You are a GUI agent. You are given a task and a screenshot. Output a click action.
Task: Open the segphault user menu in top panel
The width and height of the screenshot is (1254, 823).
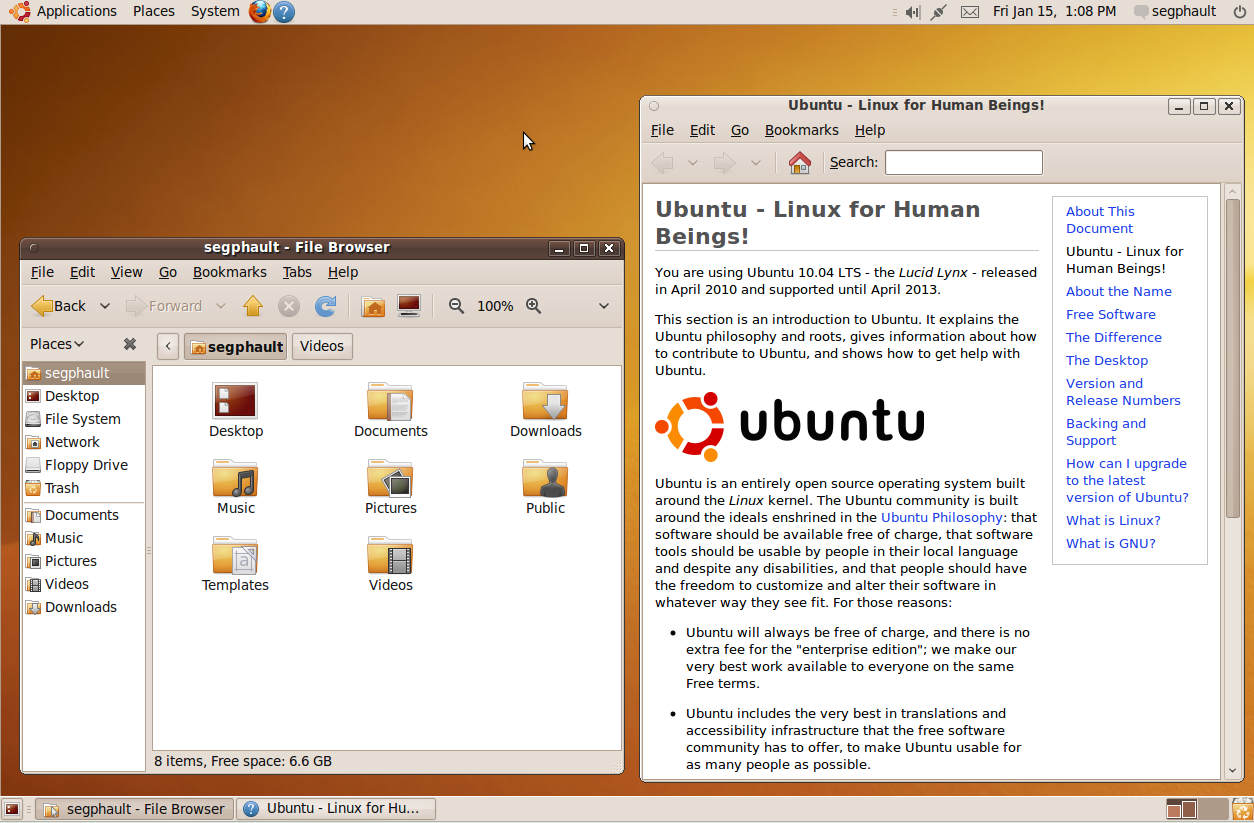1175,12
